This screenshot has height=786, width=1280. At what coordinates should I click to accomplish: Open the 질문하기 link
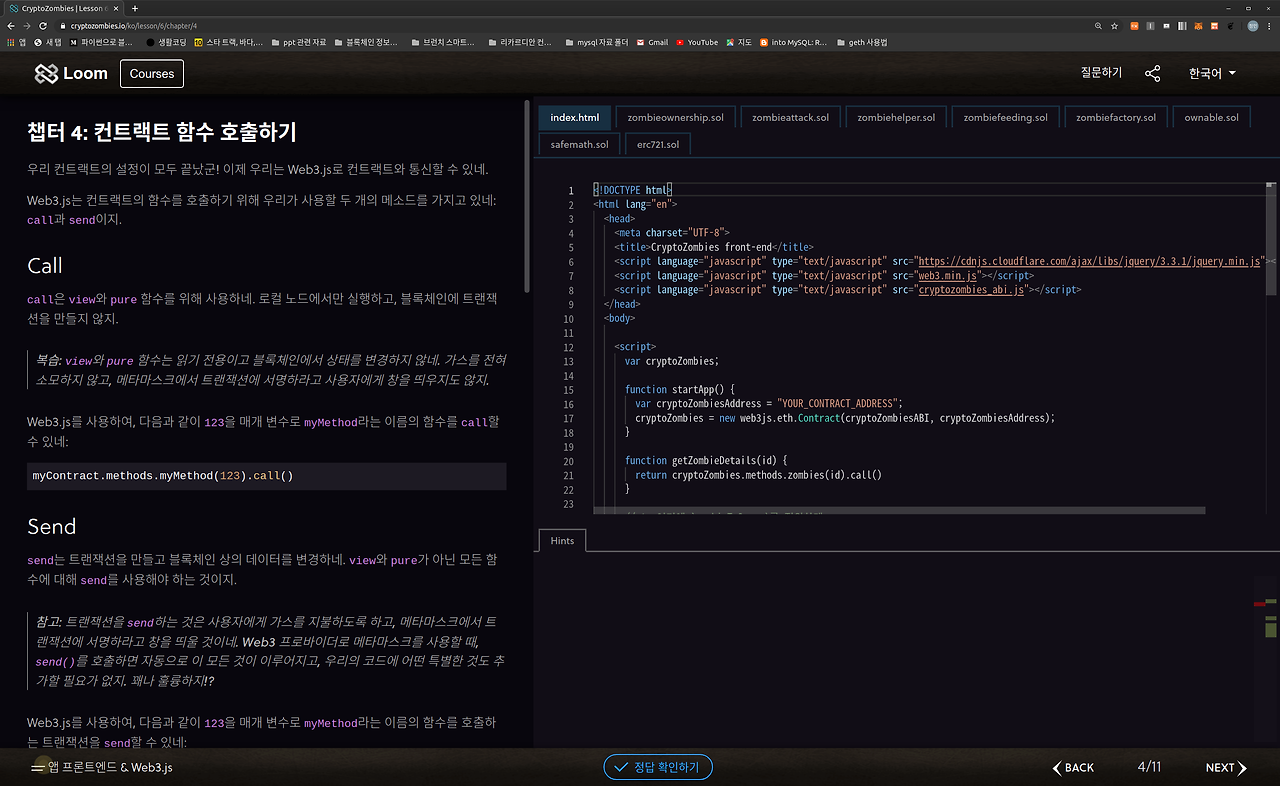coord(1101,73)
